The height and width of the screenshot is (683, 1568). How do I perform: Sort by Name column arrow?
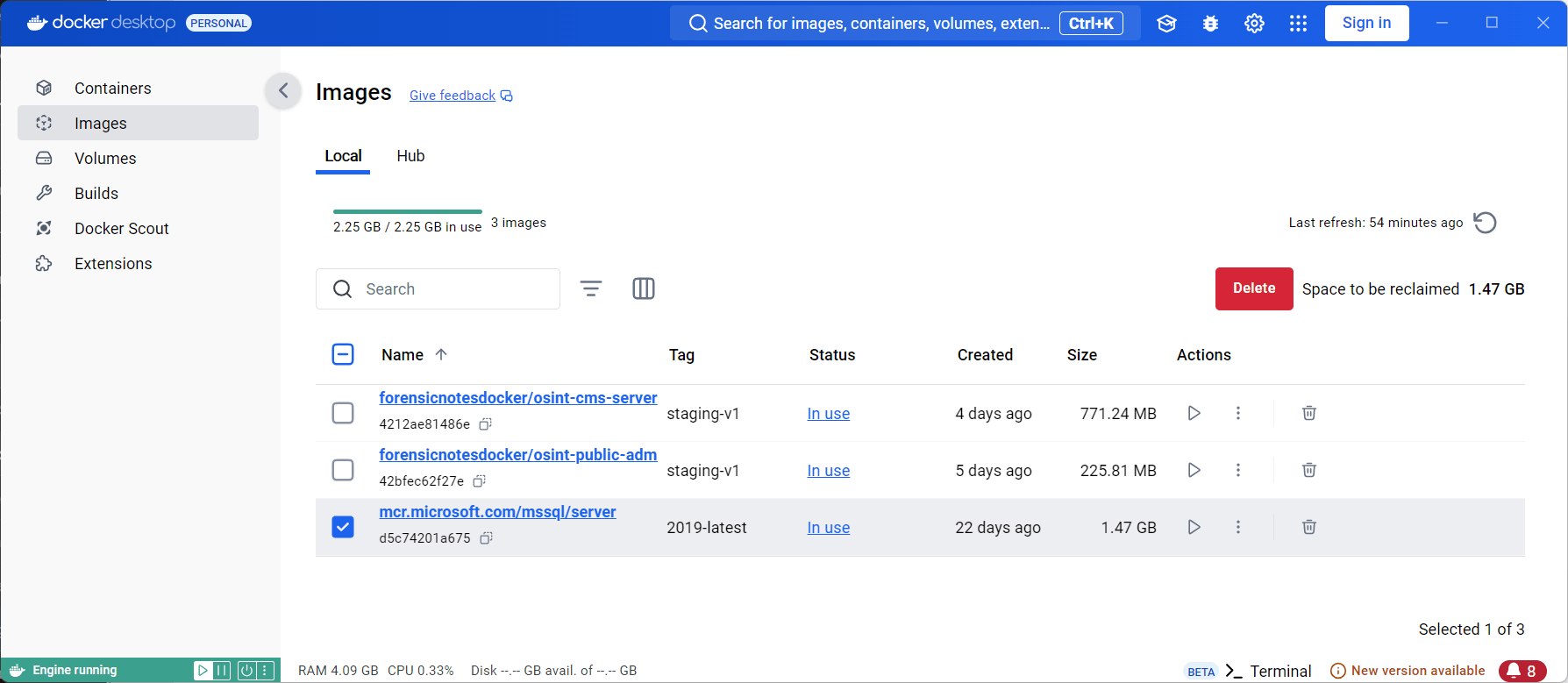[x=441, y=354]
